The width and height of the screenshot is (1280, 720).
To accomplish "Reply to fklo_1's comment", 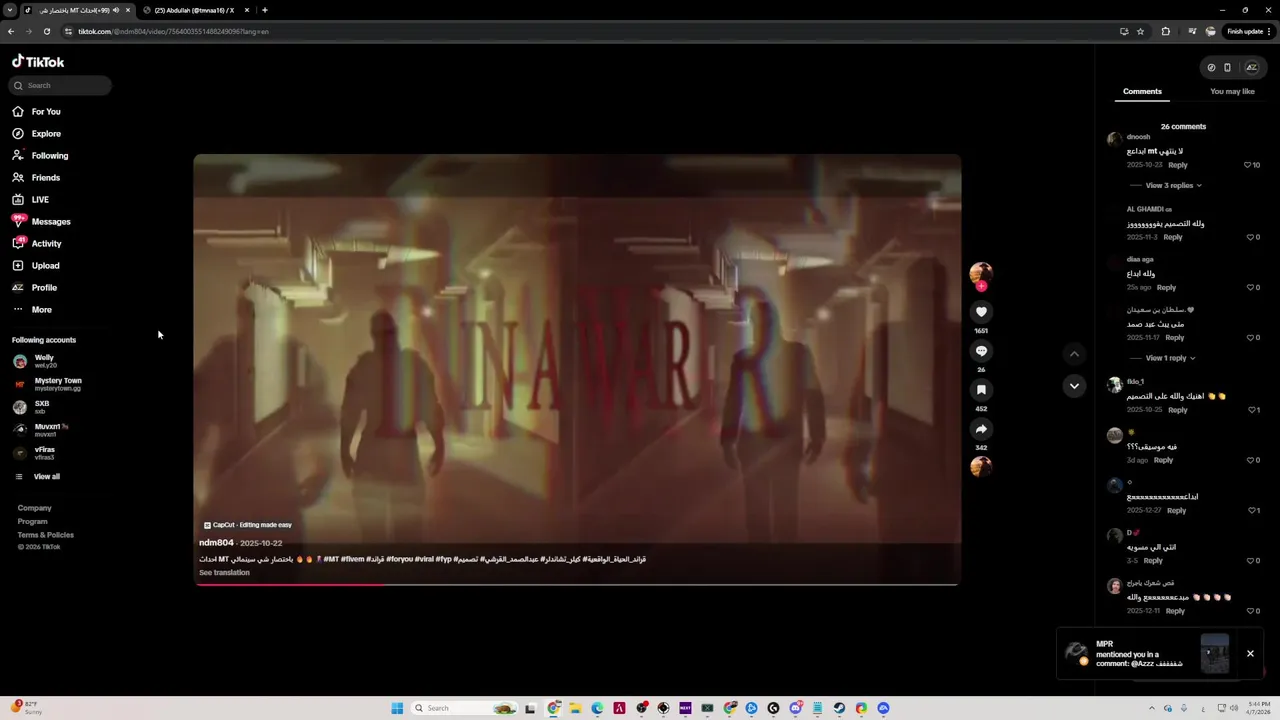I will click(x=1178, y=410).
